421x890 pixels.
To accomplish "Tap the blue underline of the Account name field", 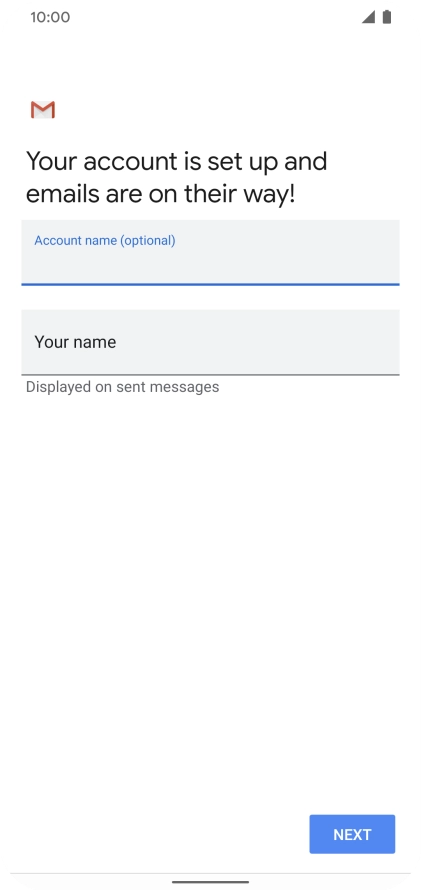I will (210, 284).
